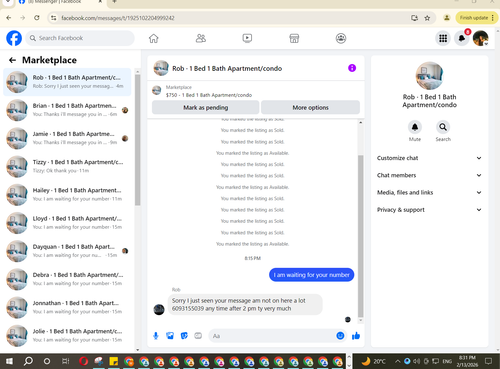Open Windows taskbar search
Viewport: 500px width, 369px height.
pos(28,361)
